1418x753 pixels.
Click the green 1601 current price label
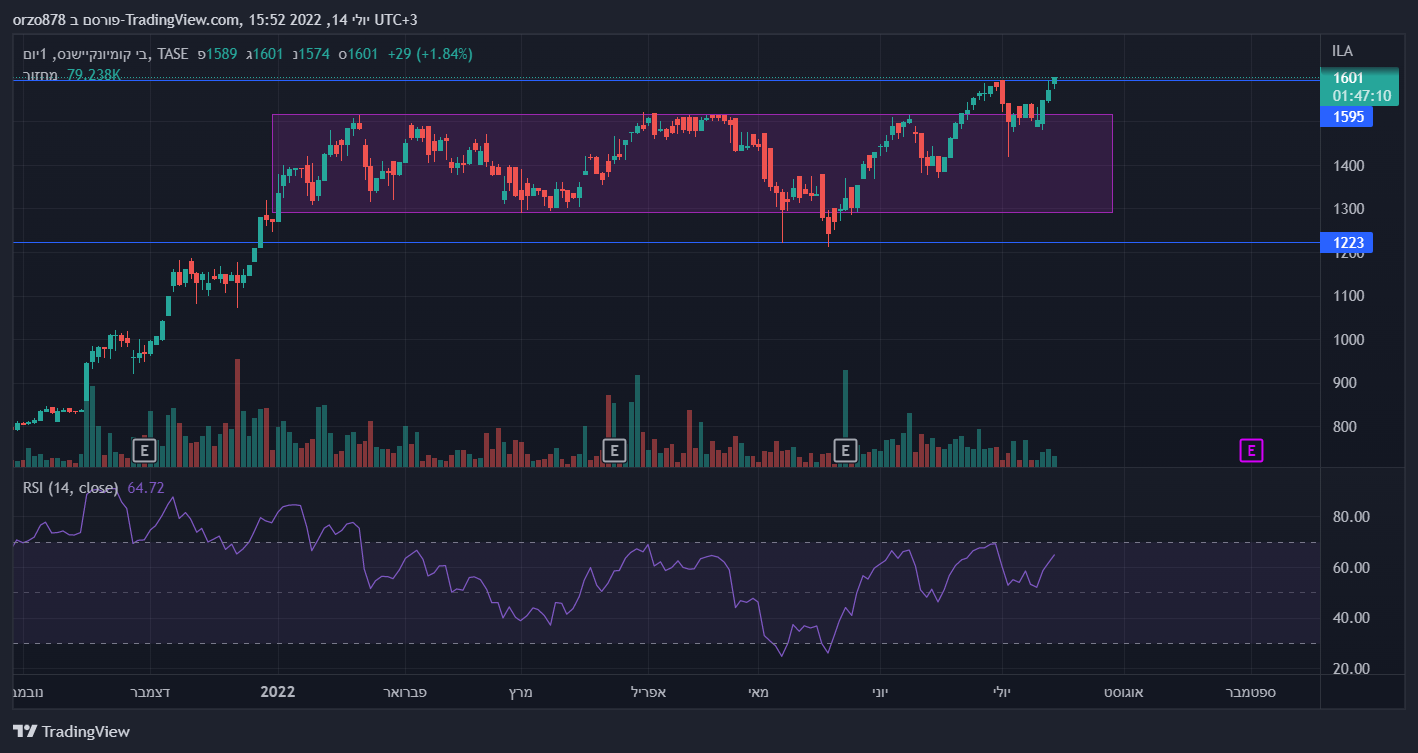click(1348, 78)
